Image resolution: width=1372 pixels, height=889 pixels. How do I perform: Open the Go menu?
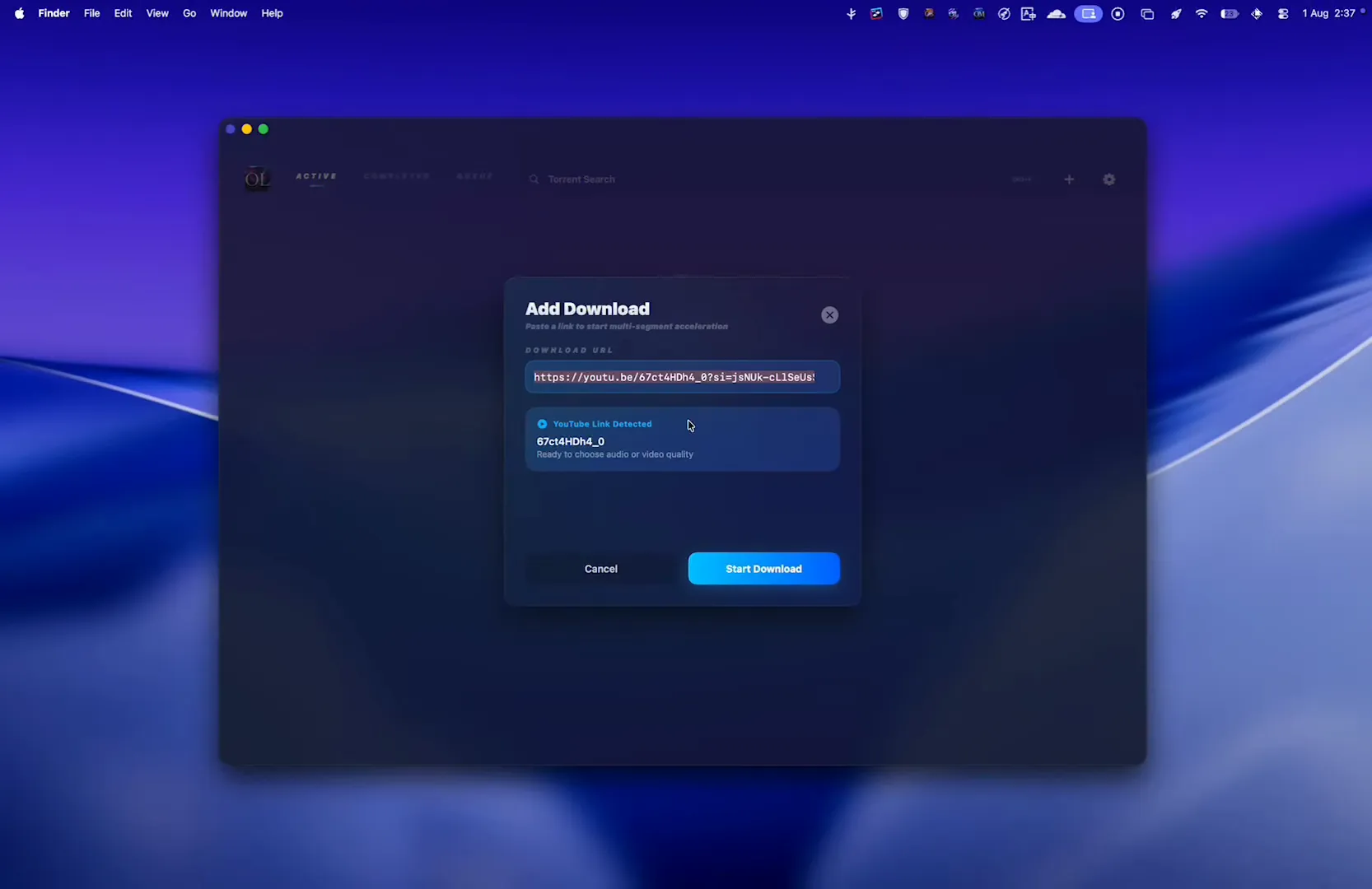(x=189, y=13)
